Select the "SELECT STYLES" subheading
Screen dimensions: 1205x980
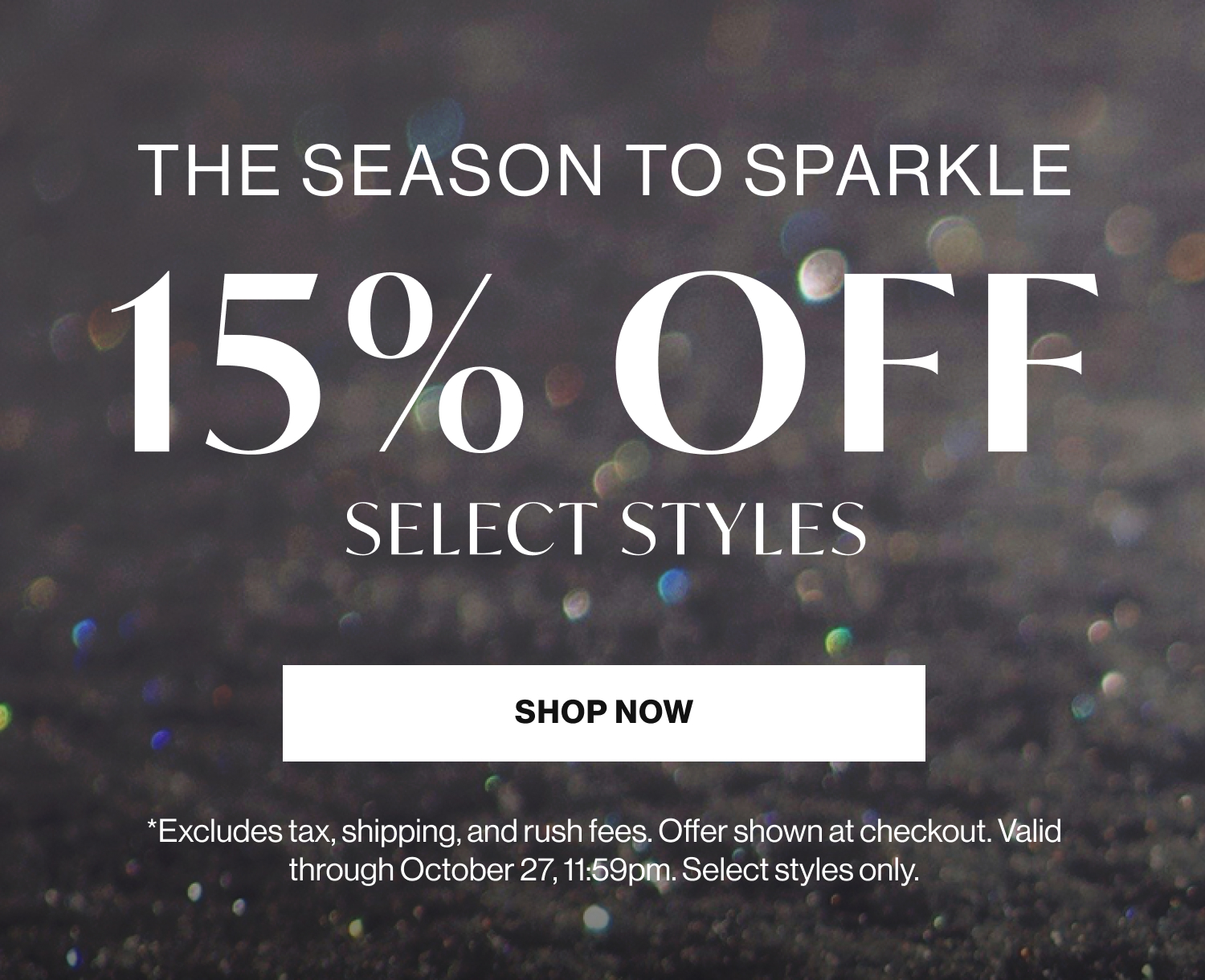606,529
